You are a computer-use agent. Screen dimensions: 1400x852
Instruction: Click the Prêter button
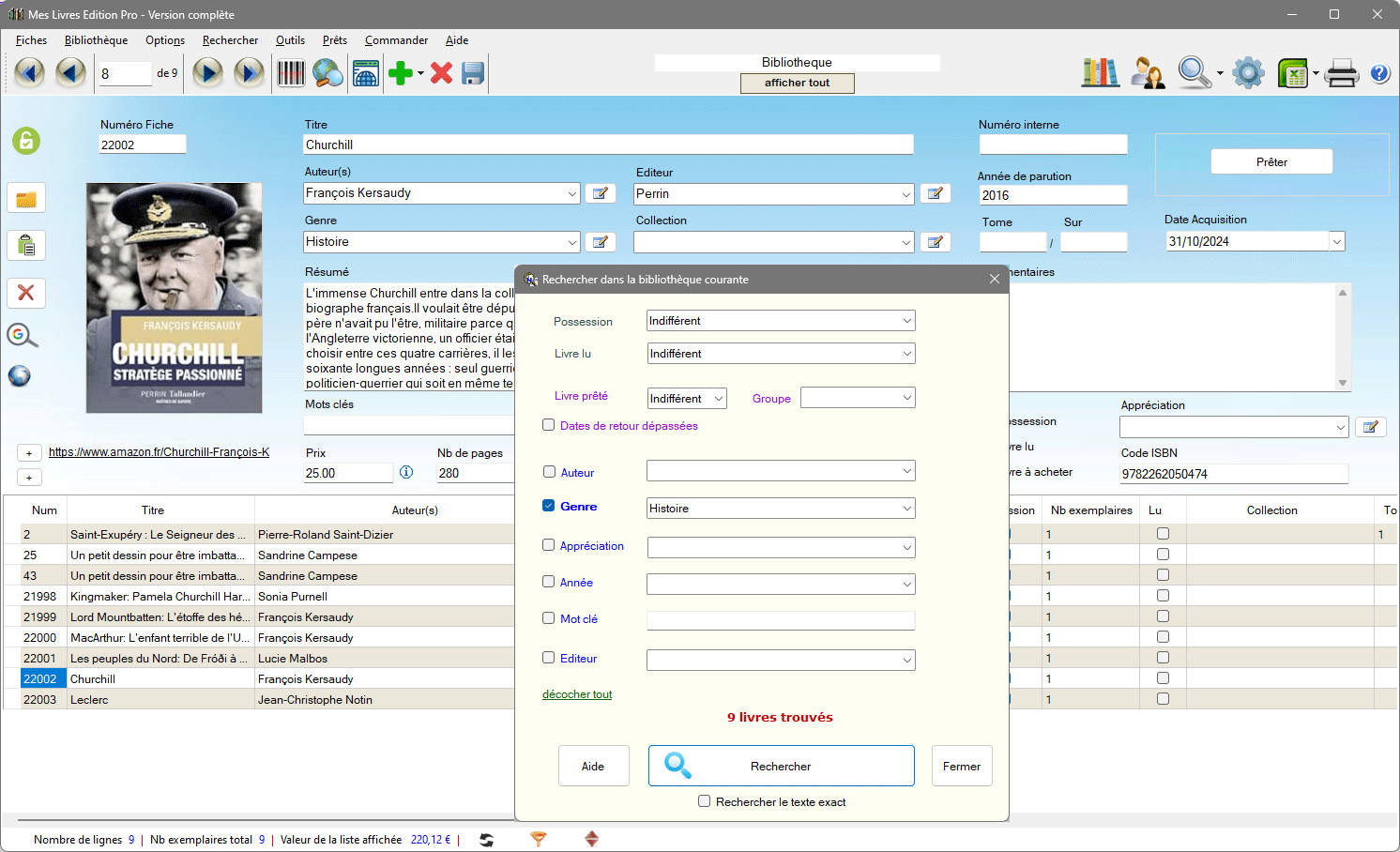point(1271,161)
